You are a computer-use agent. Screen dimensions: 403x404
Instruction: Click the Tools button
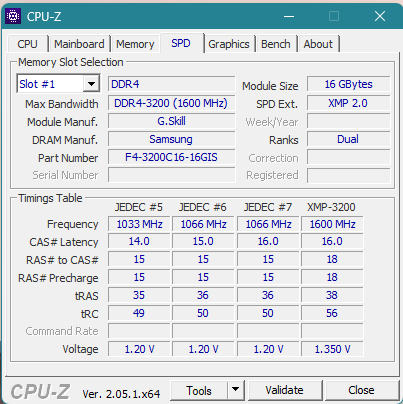point(199,390)
